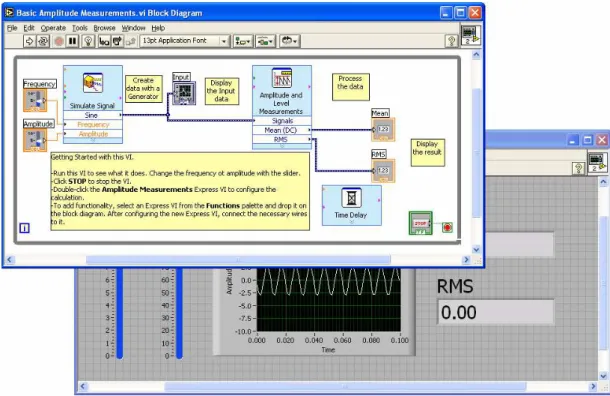The height and width of the screenshot is (396, 610).
Task: Expand Amplitude and Level Measurements bottom handle
Action: click(x=282, y=146)
